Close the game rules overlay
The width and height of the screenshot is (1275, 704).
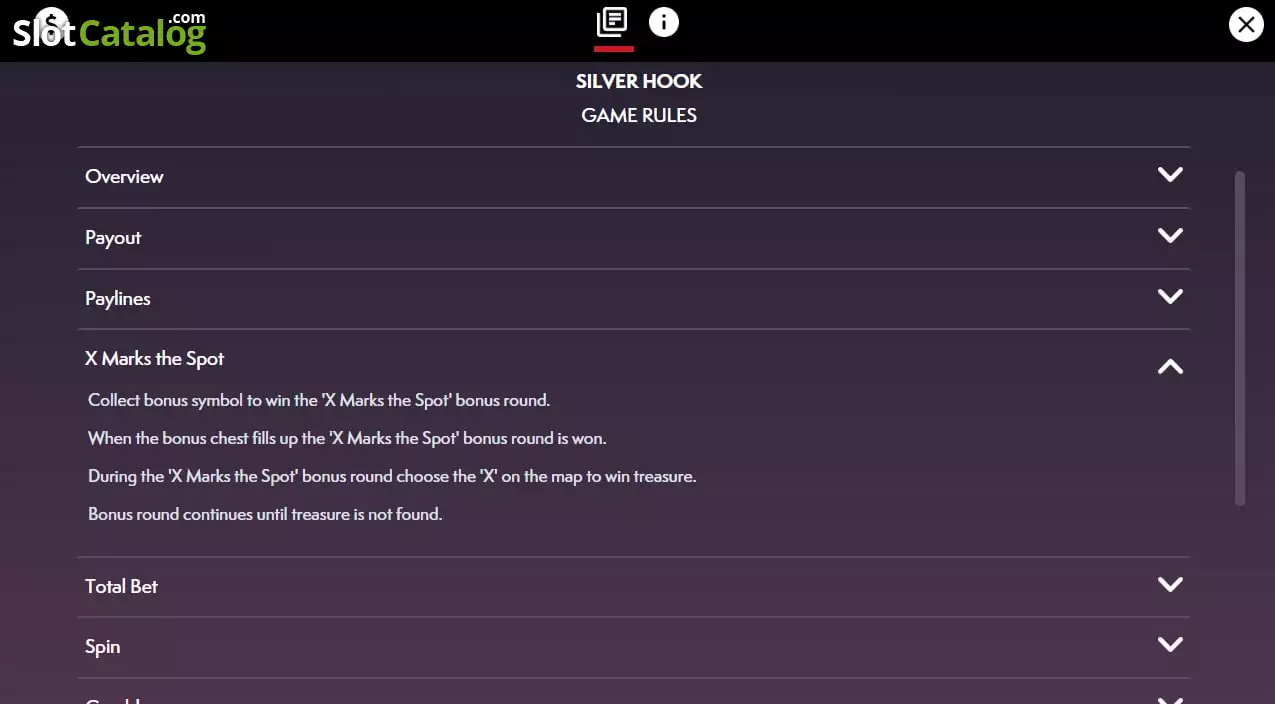(x=1246, y=25)
